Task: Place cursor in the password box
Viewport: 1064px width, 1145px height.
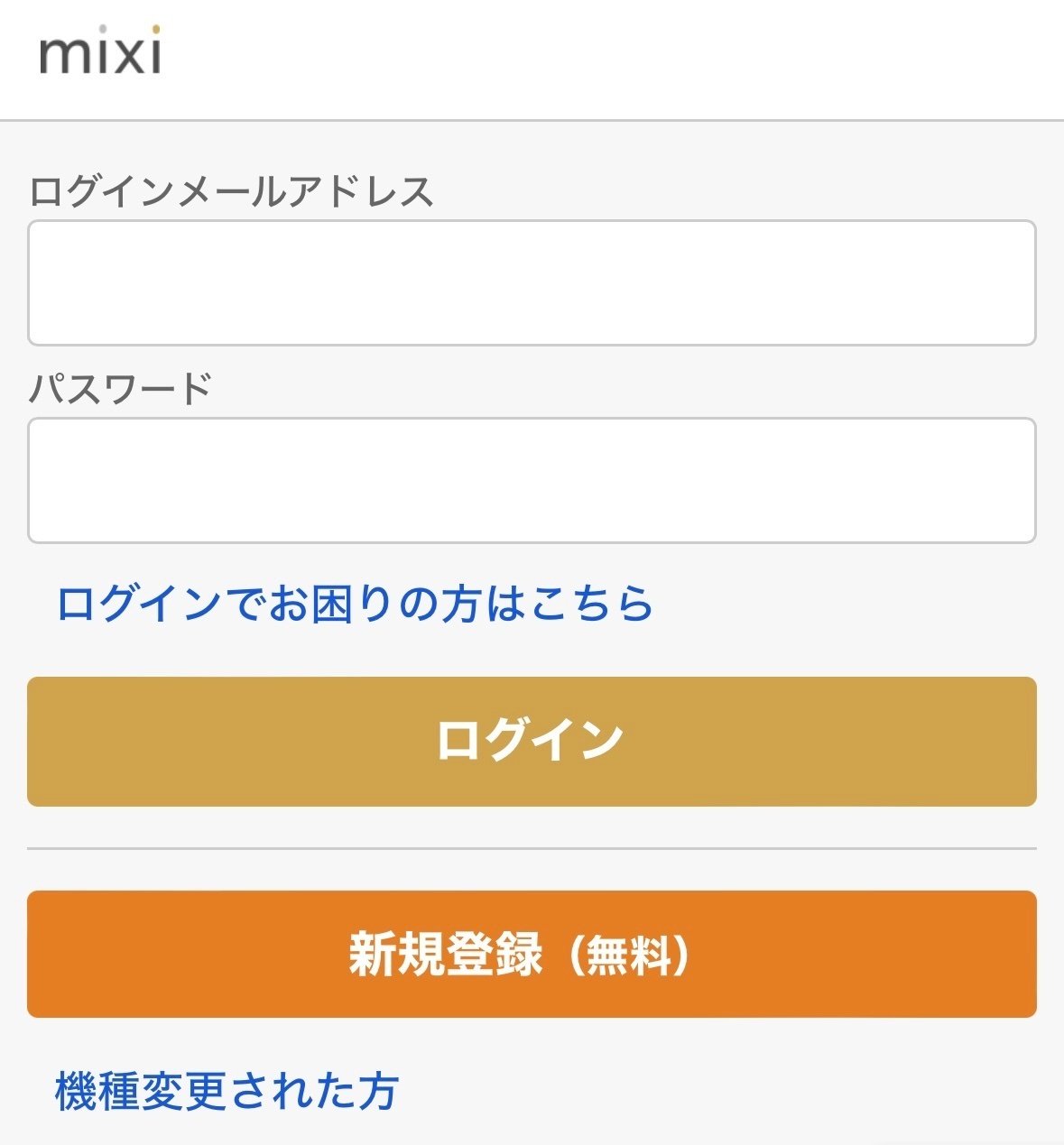Action: [x=532, y=480]
